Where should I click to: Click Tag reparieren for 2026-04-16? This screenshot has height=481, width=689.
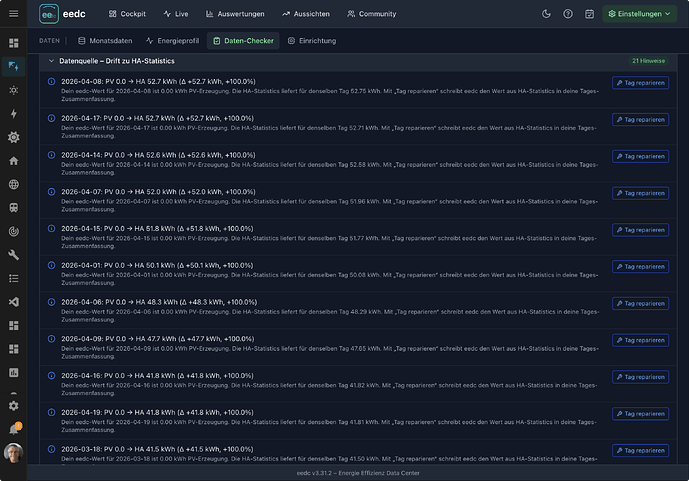[640, 377]
